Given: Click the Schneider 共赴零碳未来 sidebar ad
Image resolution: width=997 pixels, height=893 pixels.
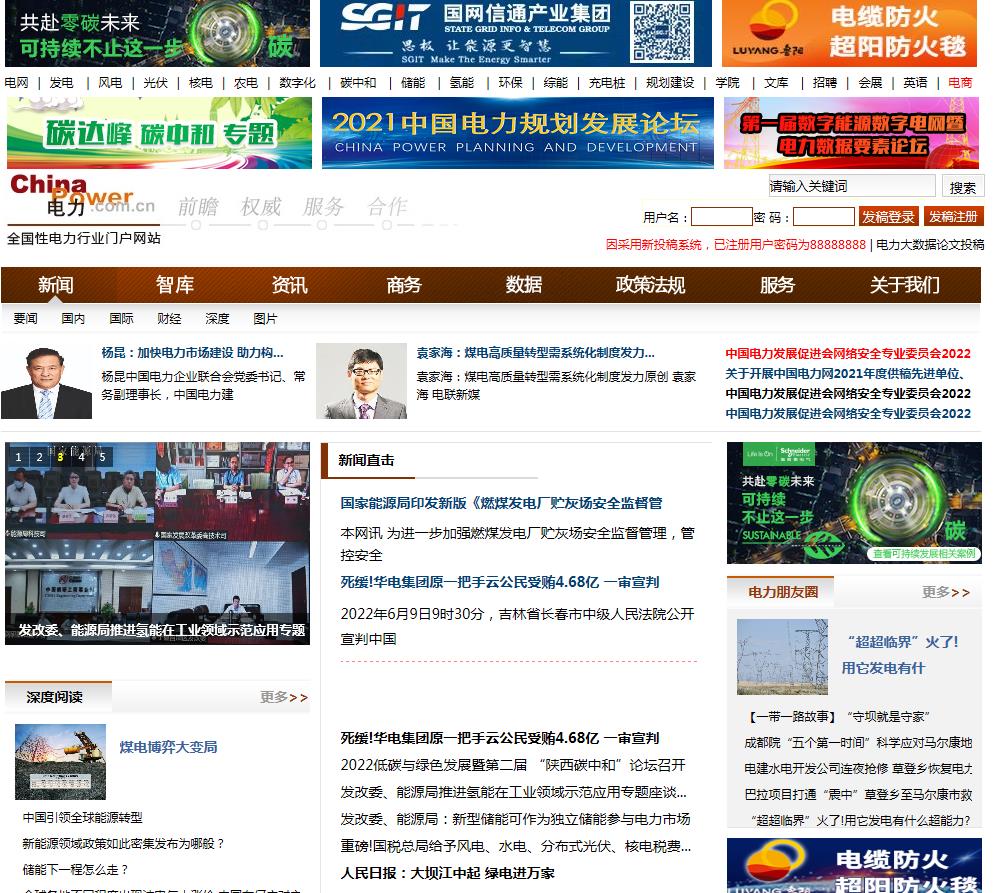Looking at the screenshot, I should click(x=854, y=503).
